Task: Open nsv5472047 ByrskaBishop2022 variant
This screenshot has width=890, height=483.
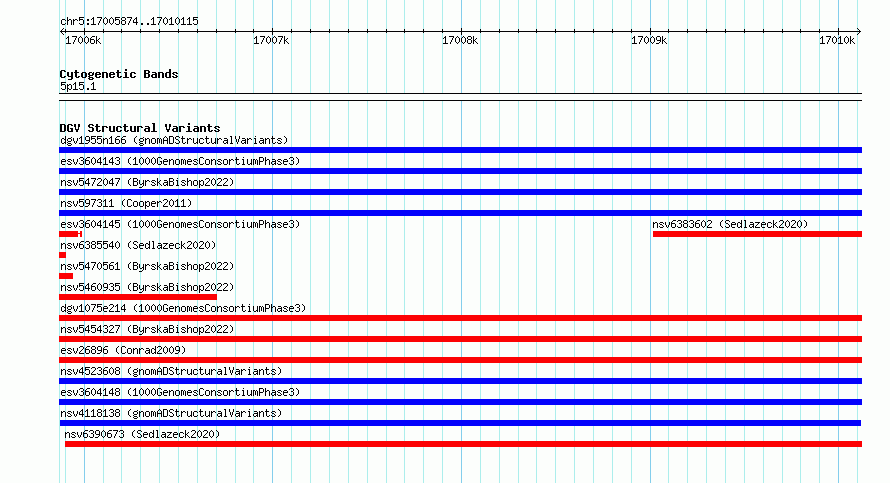Action: pos(147,182)
